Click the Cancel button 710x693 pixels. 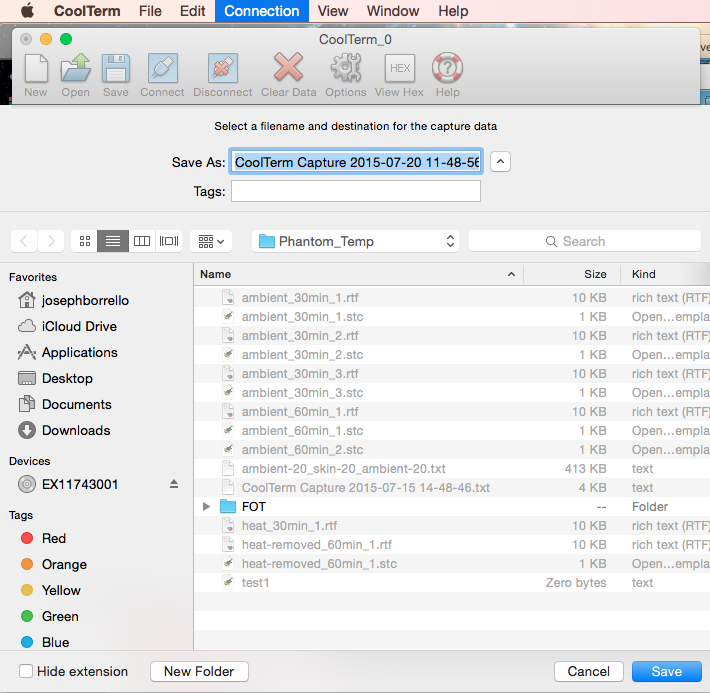click(589, 671)
